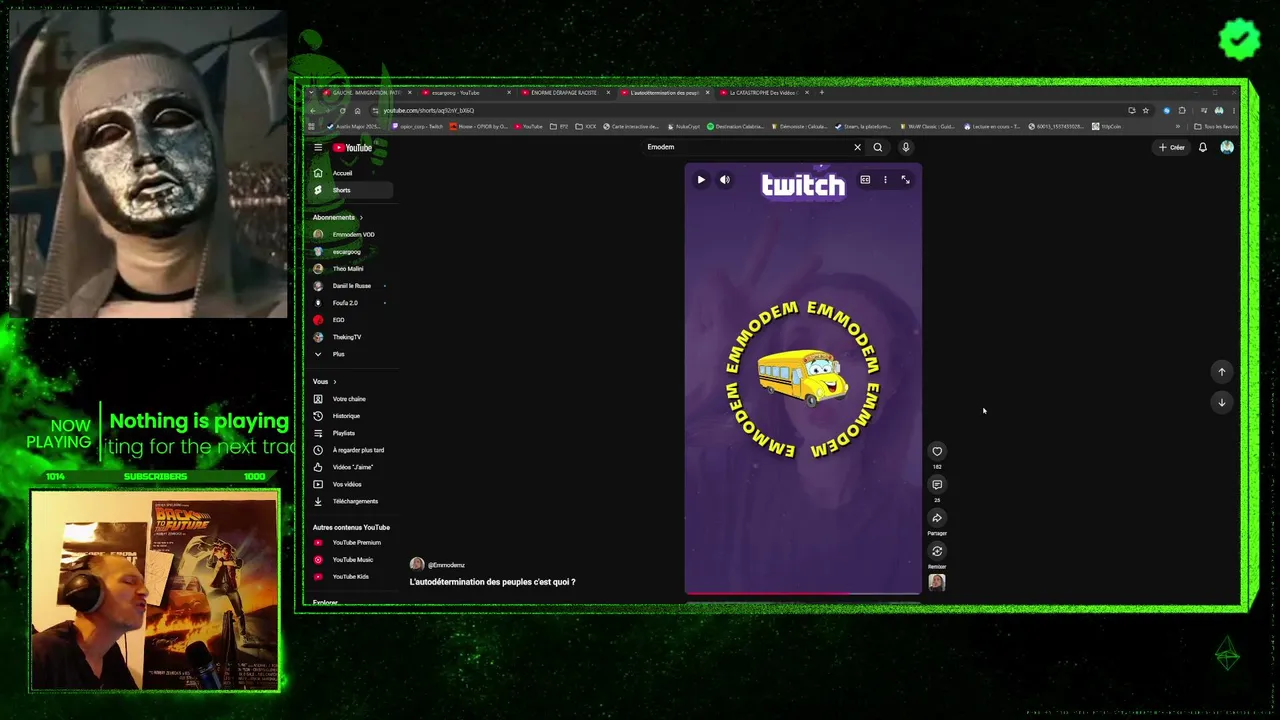This screenshot has width=1280, height=720.
Task: Open the Chrome three-dot menu
Action: click(1233, 111)
